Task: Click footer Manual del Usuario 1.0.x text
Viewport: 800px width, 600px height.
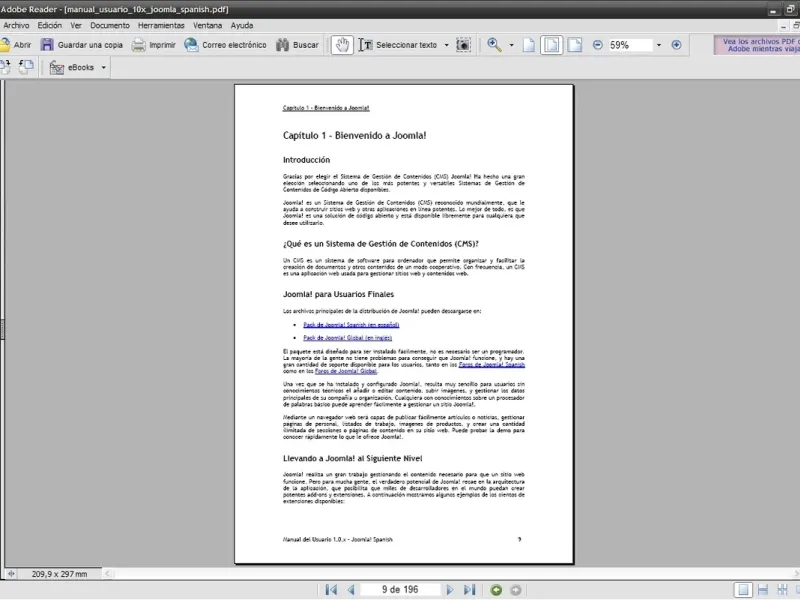Action: point(338,539)
